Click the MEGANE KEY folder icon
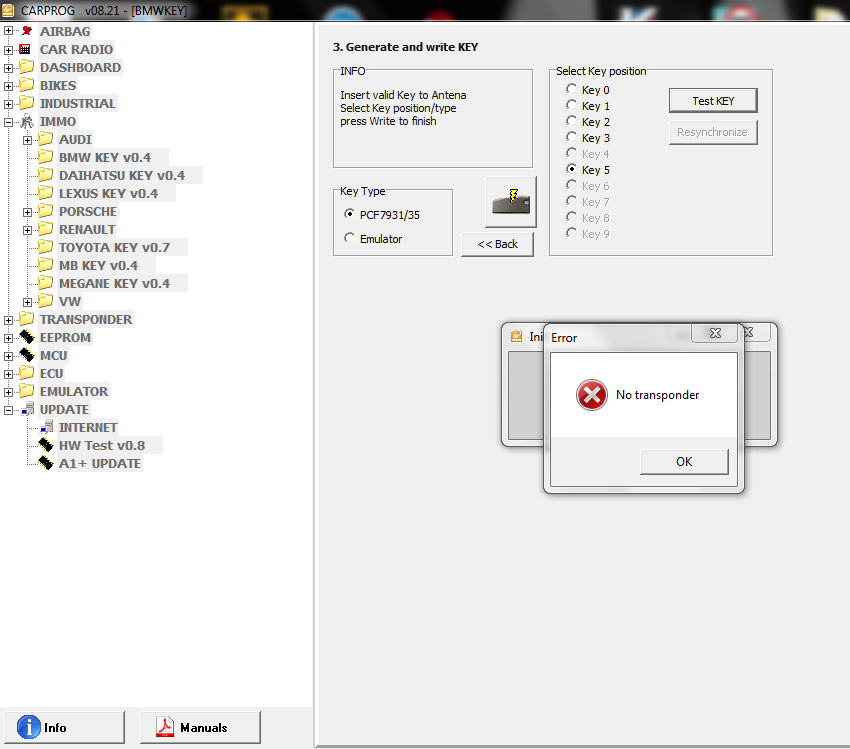Viewport: 850px width, 749px height. [x=46, y=282]
